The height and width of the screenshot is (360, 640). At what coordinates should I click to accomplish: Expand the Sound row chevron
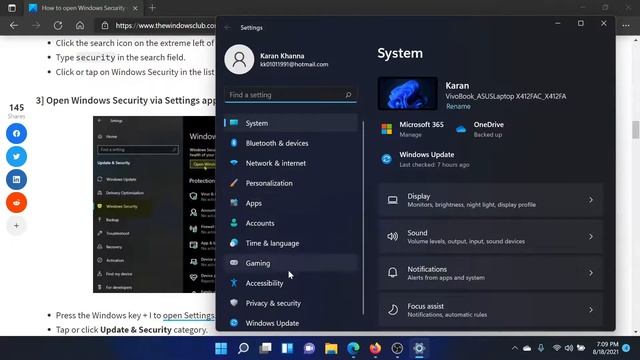click(591, 237)
